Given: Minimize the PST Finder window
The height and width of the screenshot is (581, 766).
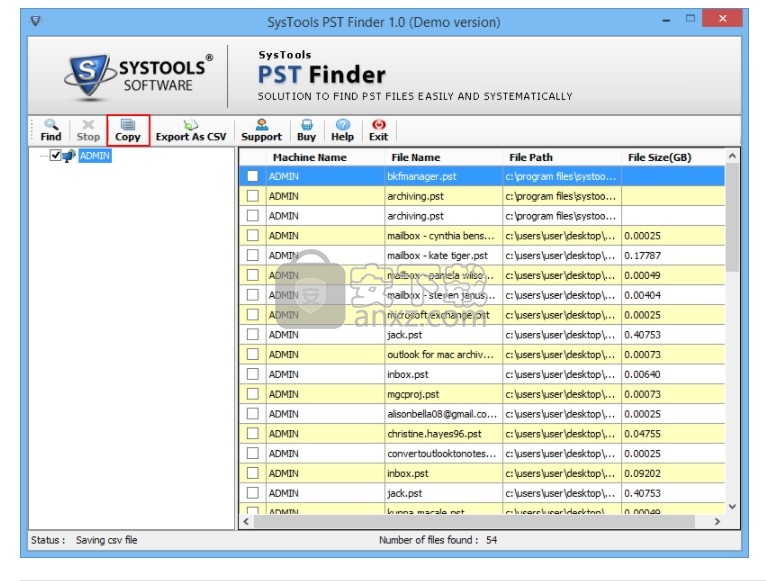Looking at the screenshot, I should click(666, 20).
